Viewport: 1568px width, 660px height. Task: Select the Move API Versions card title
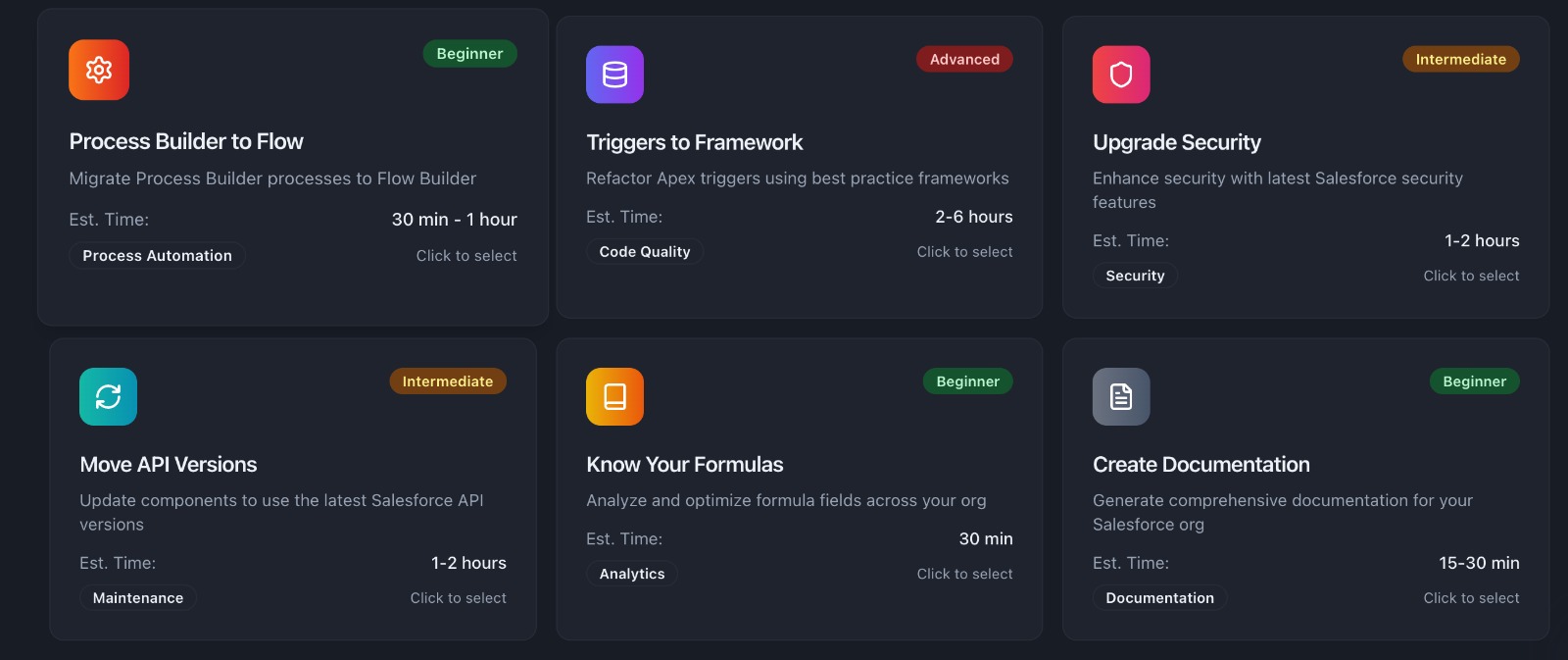pos(169,465)
